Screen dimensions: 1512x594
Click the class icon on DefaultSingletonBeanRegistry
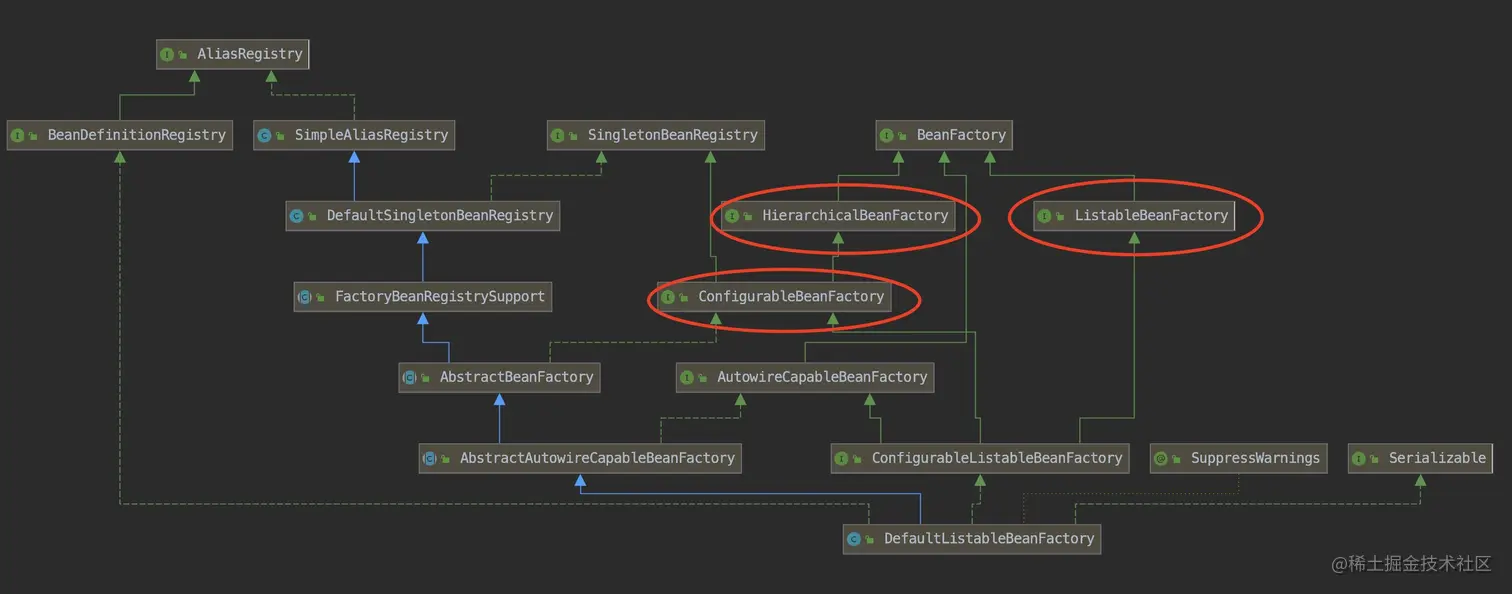point(297,216)
